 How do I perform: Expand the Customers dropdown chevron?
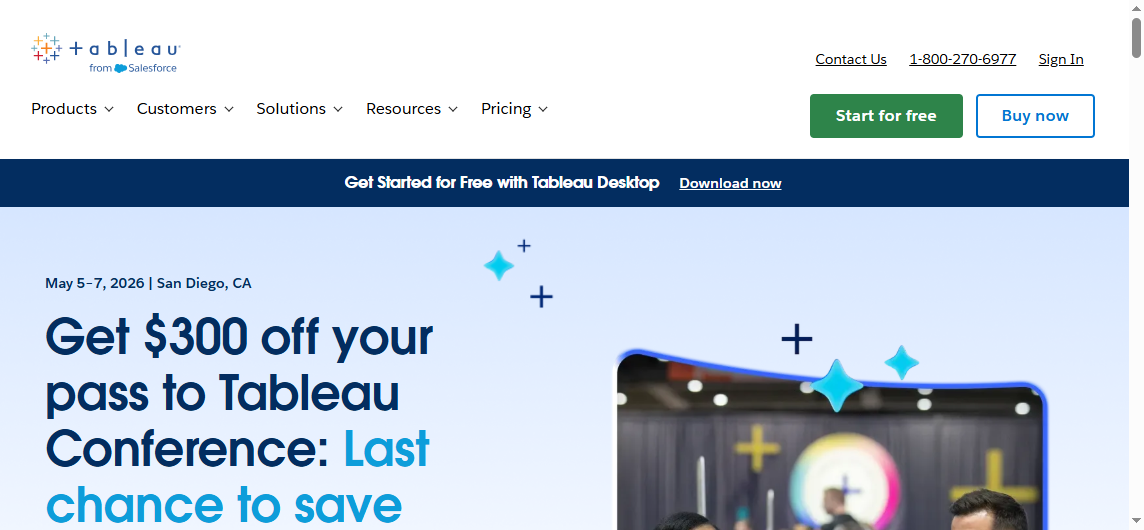tap(228, 110)
